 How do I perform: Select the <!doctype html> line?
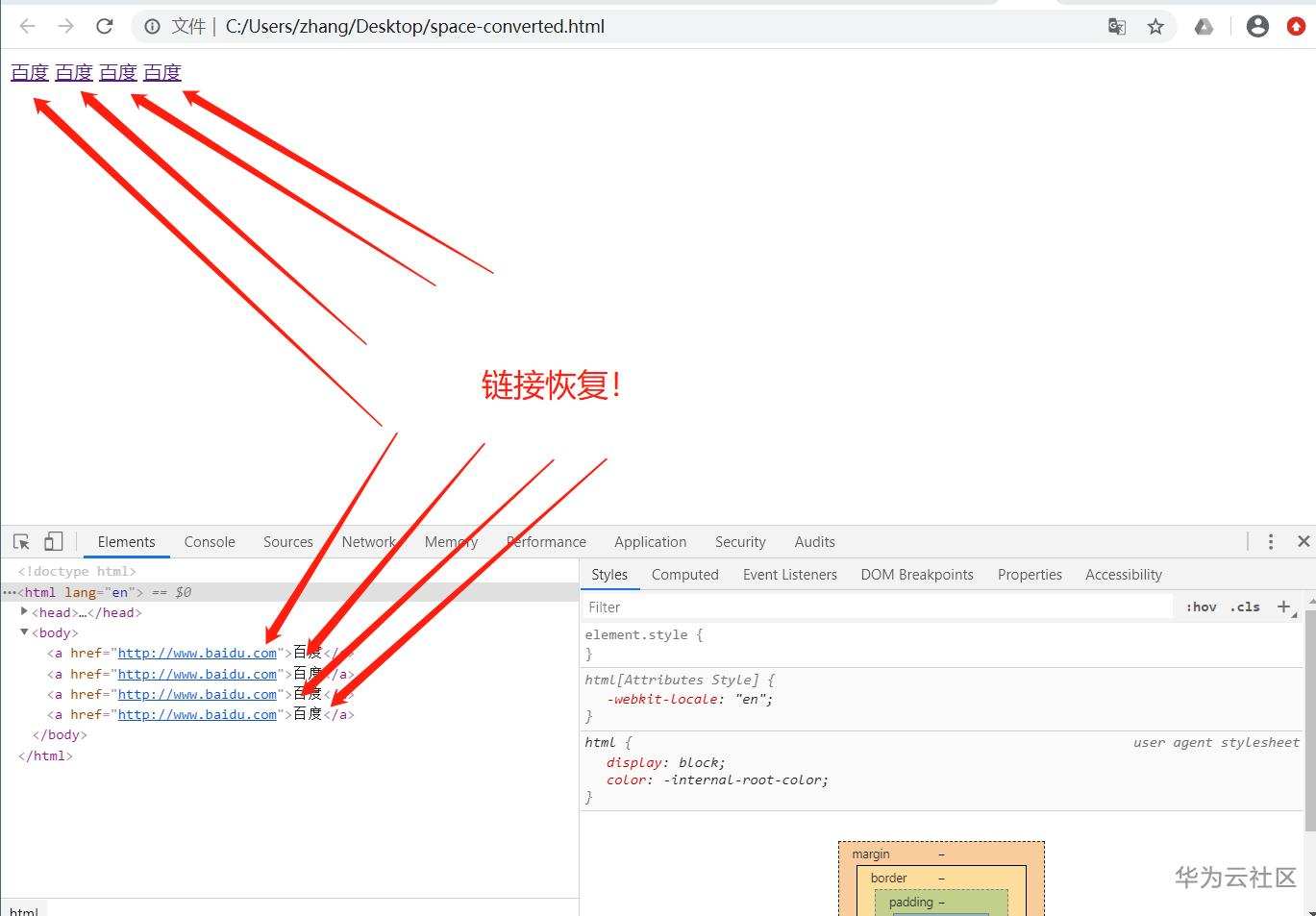(x=77, y=571)
